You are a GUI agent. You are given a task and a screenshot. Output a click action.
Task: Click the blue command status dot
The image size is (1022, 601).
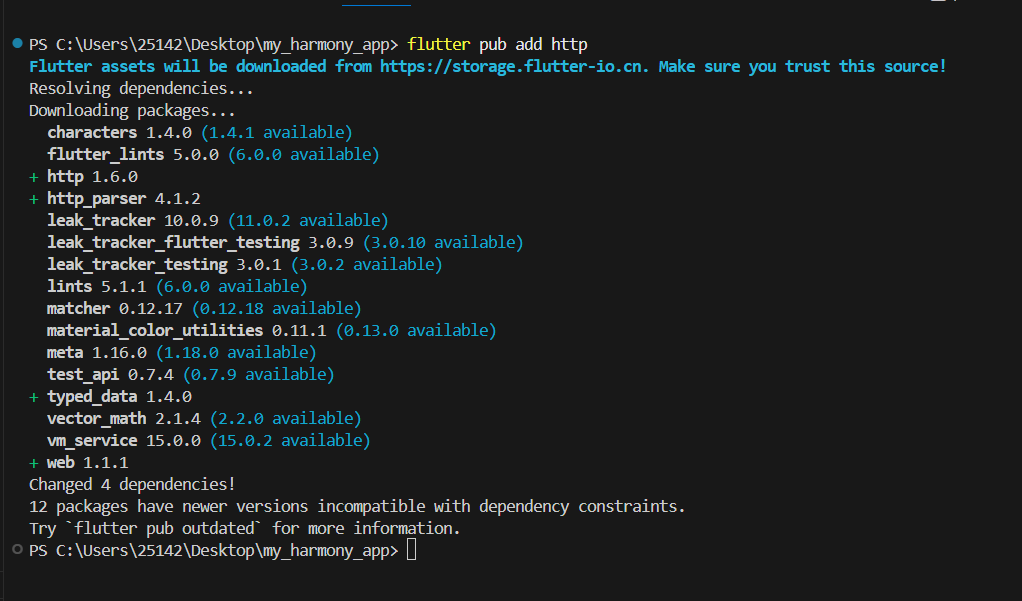18,44
